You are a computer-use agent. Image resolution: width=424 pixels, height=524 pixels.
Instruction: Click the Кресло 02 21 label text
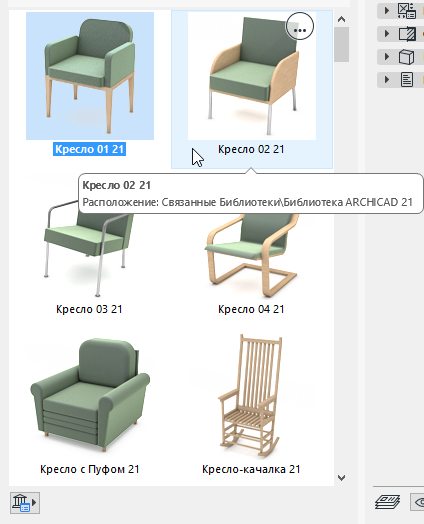251,149
